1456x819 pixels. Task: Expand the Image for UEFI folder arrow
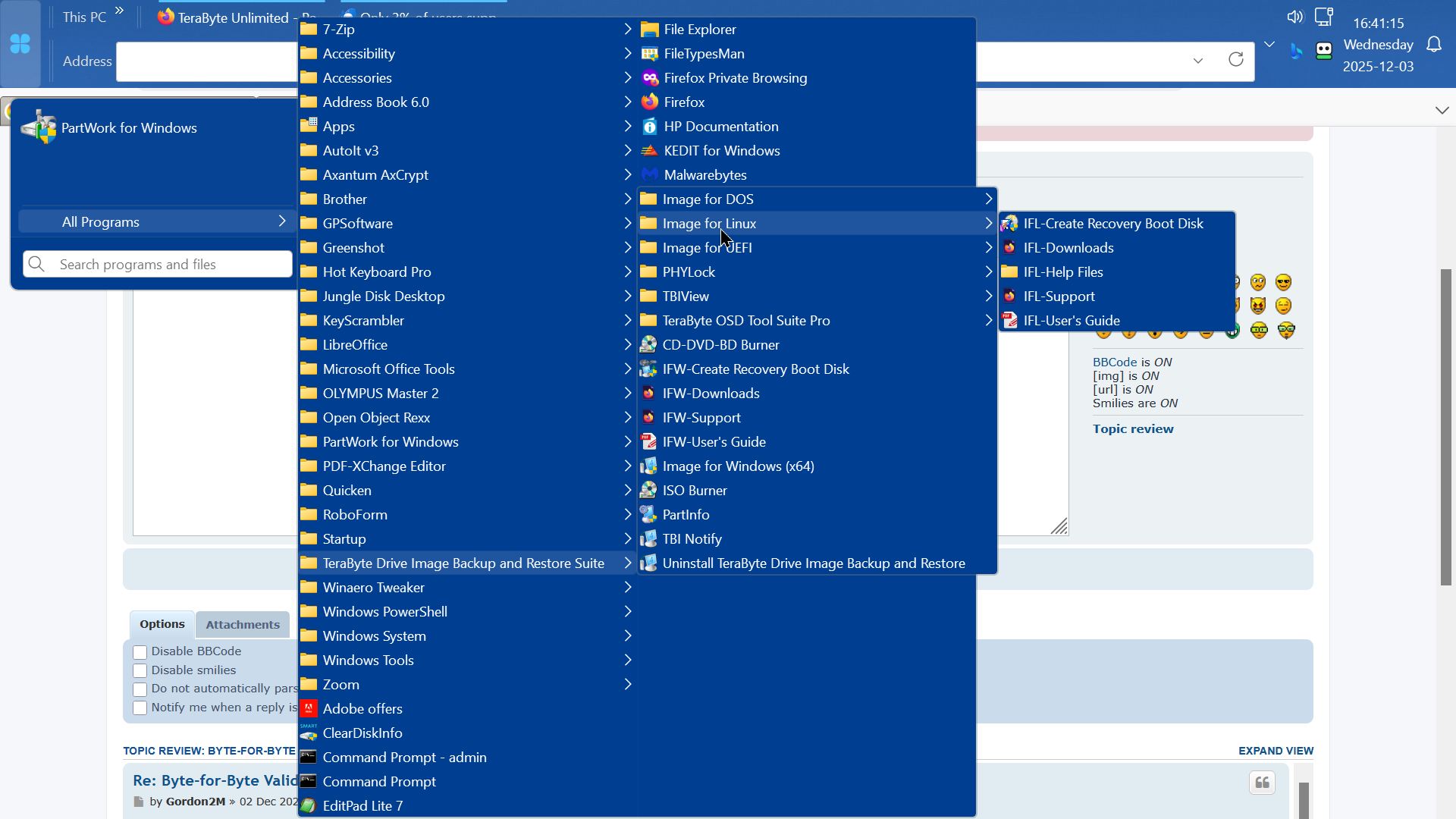[988, 248]
